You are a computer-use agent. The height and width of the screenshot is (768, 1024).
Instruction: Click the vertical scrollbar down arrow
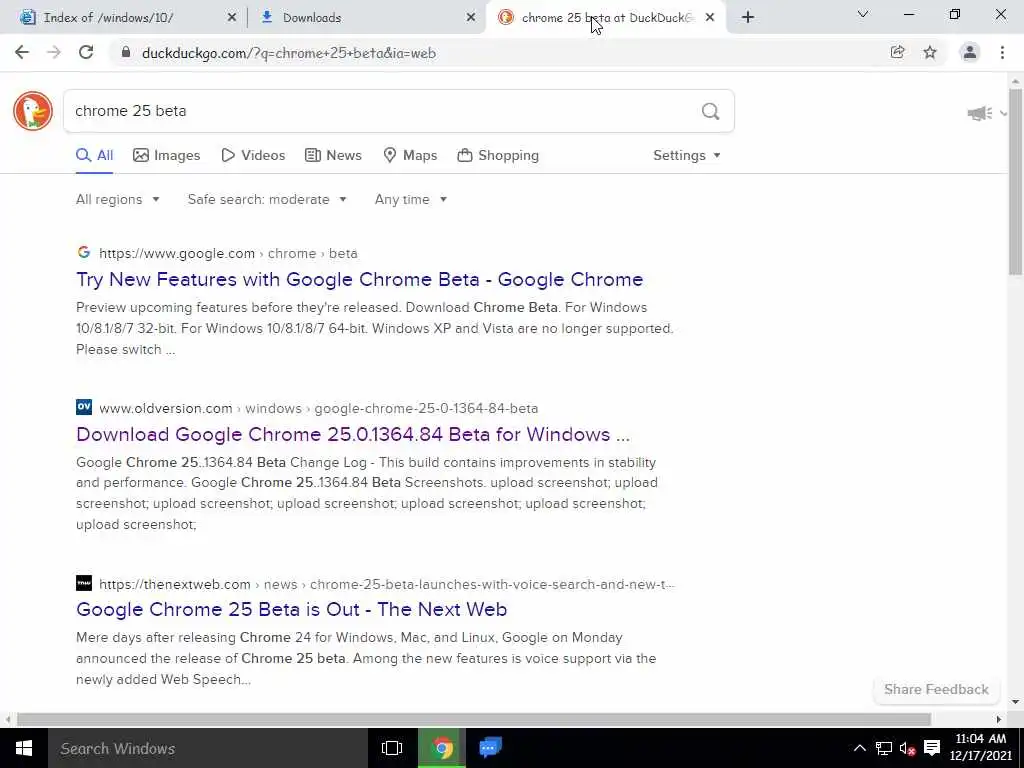(1015, 702)
